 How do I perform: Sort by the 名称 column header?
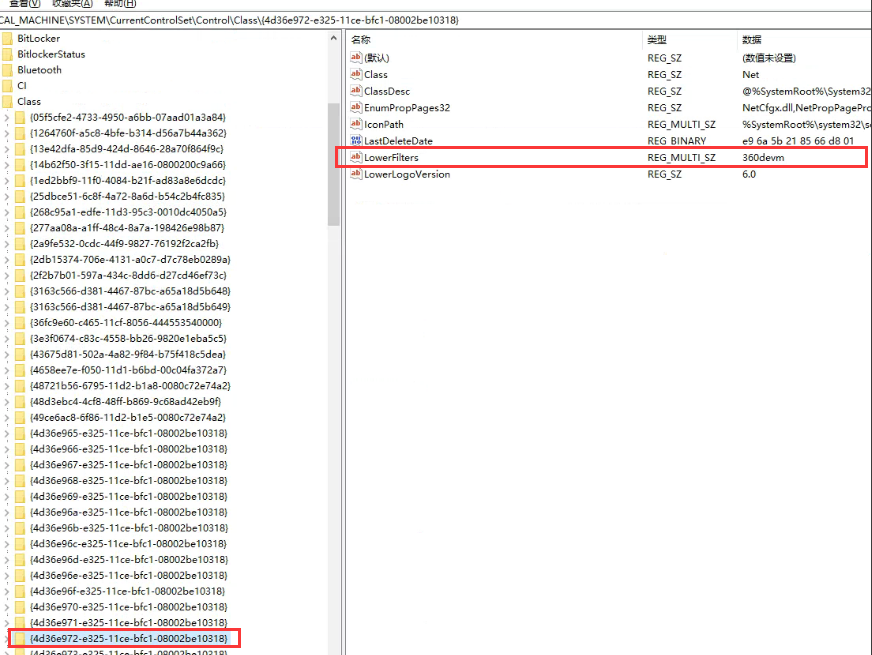click(361, 39)
